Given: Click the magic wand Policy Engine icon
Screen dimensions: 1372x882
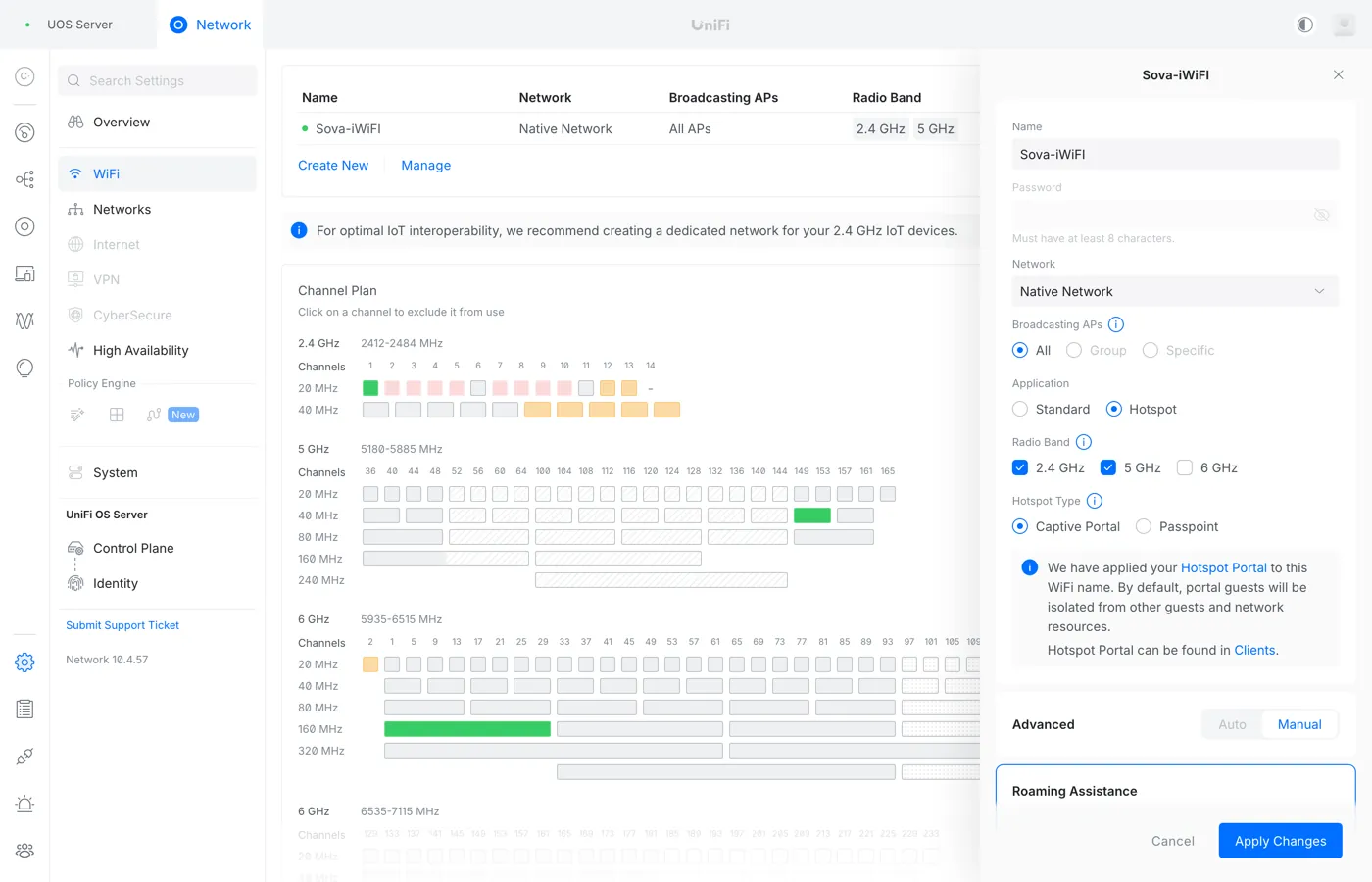Looking at the screenshot, I should point(77,415).
